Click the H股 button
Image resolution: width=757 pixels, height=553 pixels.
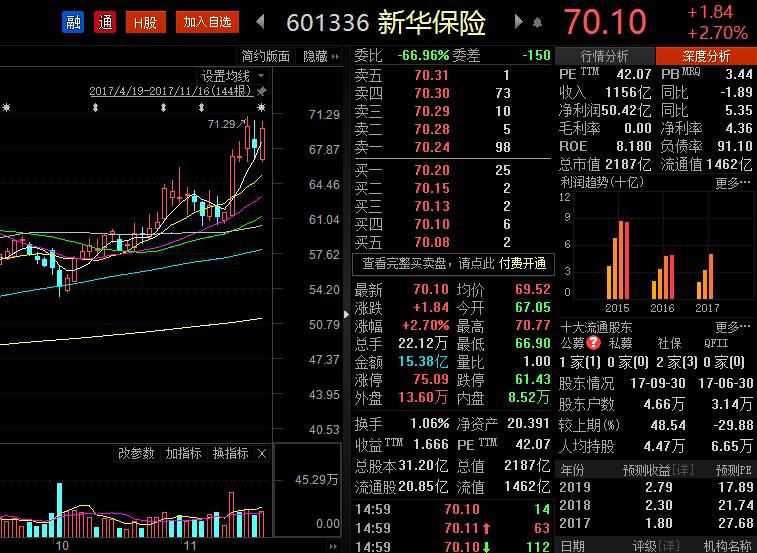[145, 22]
